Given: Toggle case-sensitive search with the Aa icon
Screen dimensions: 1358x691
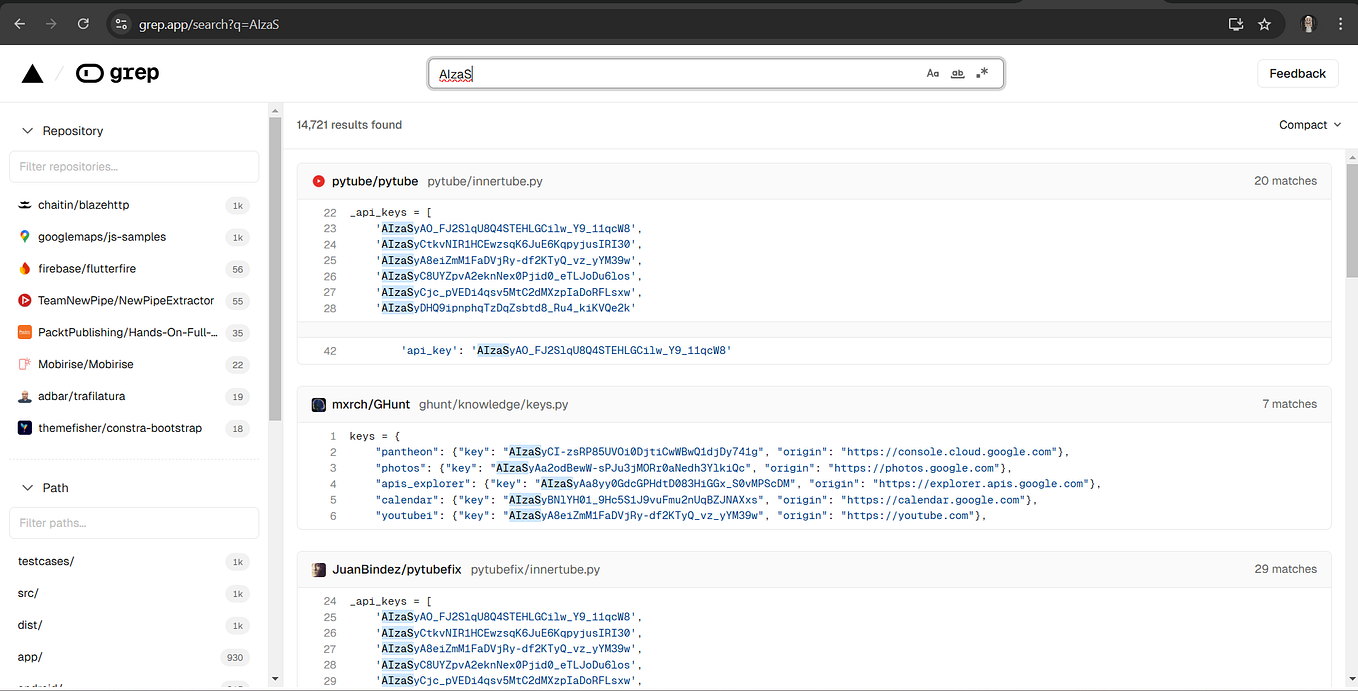Looking at the screenshot, I should click(x=933, y=73).
